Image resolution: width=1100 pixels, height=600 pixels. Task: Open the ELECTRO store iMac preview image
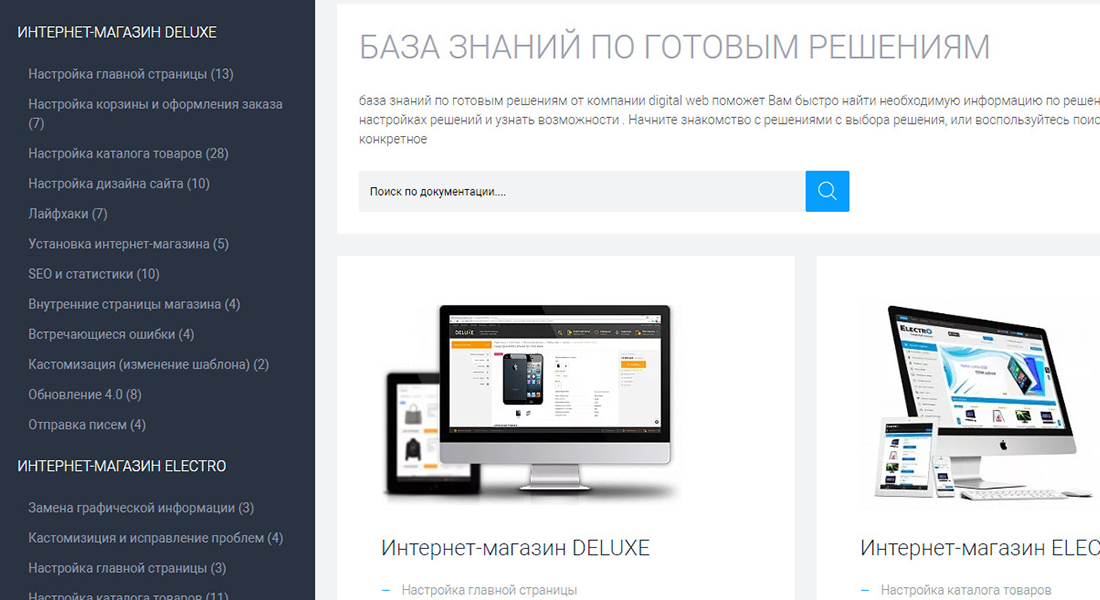(985, 400)
